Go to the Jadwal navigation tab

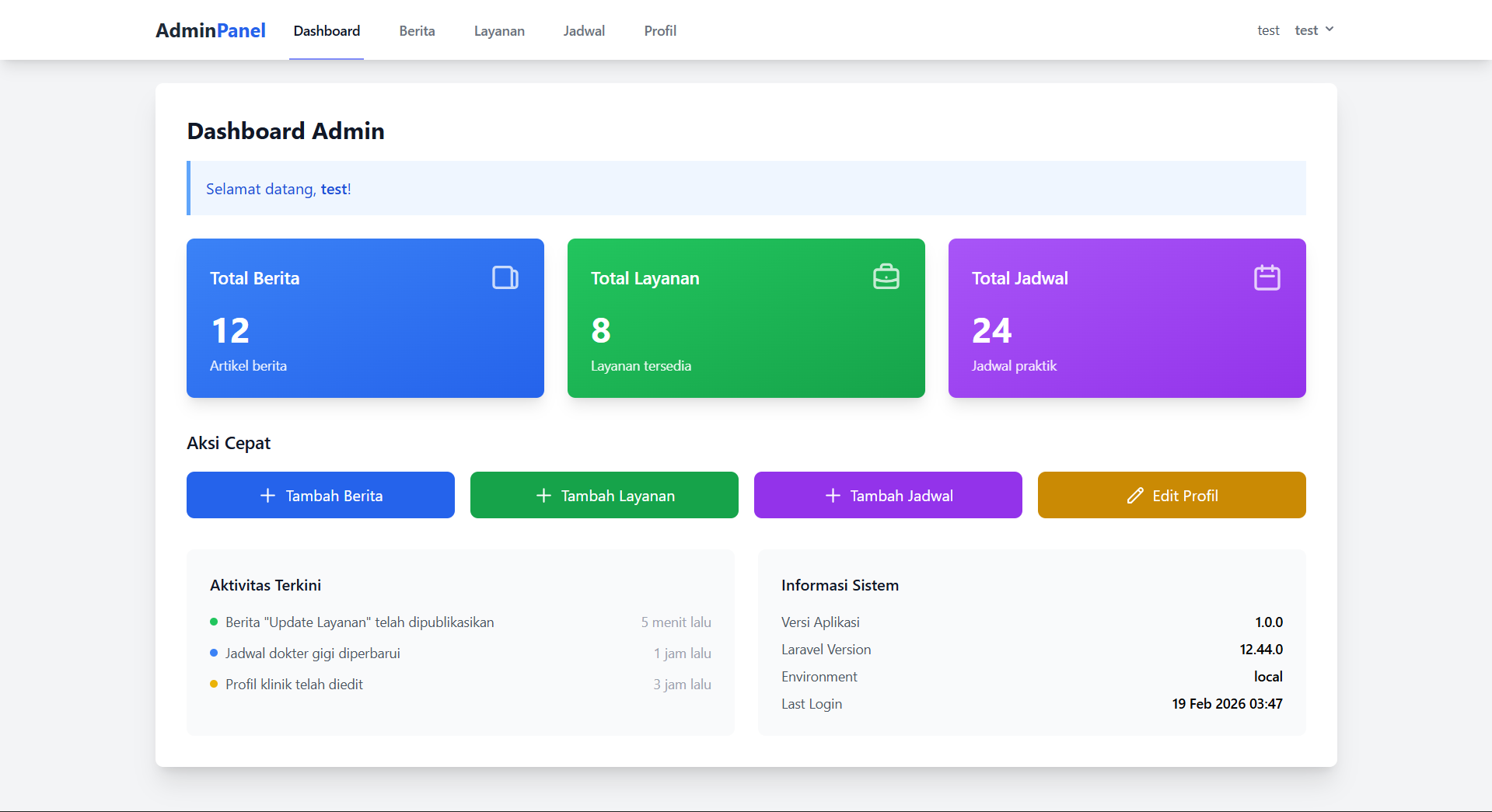[x=584, y=31]
